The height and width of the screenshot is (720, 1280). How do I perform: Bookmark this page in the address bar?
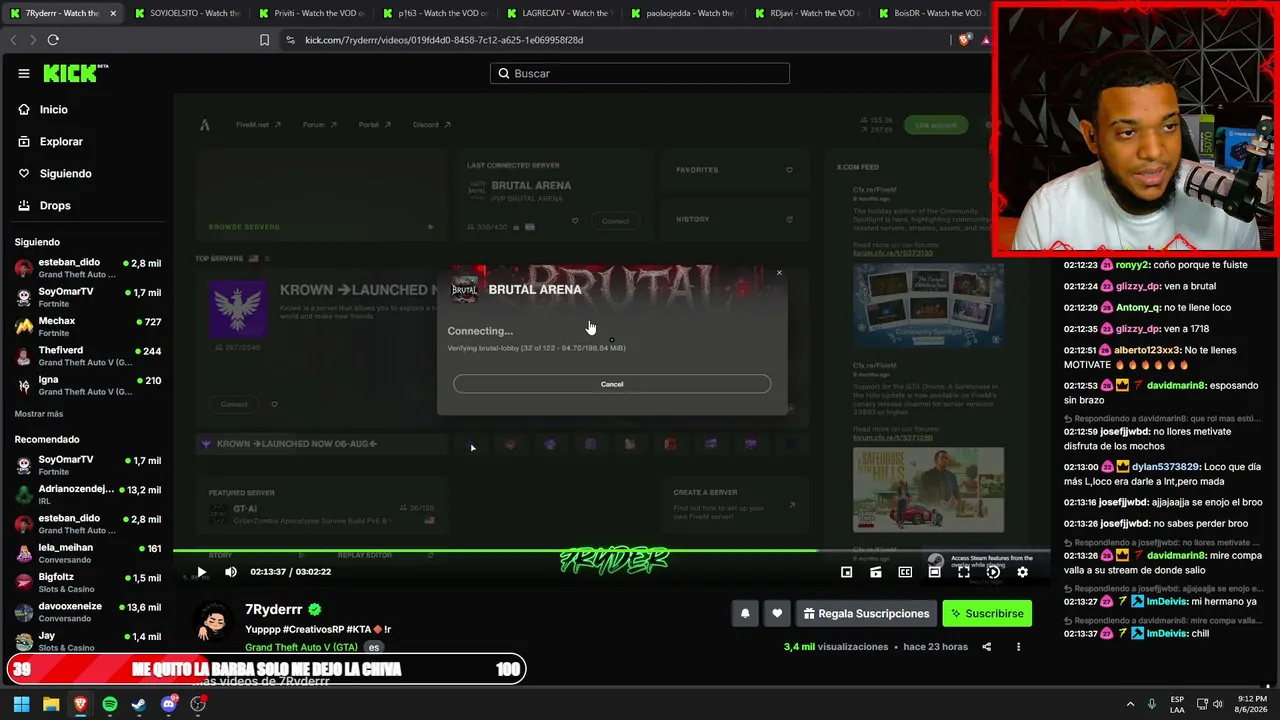(x=264, y=40)
